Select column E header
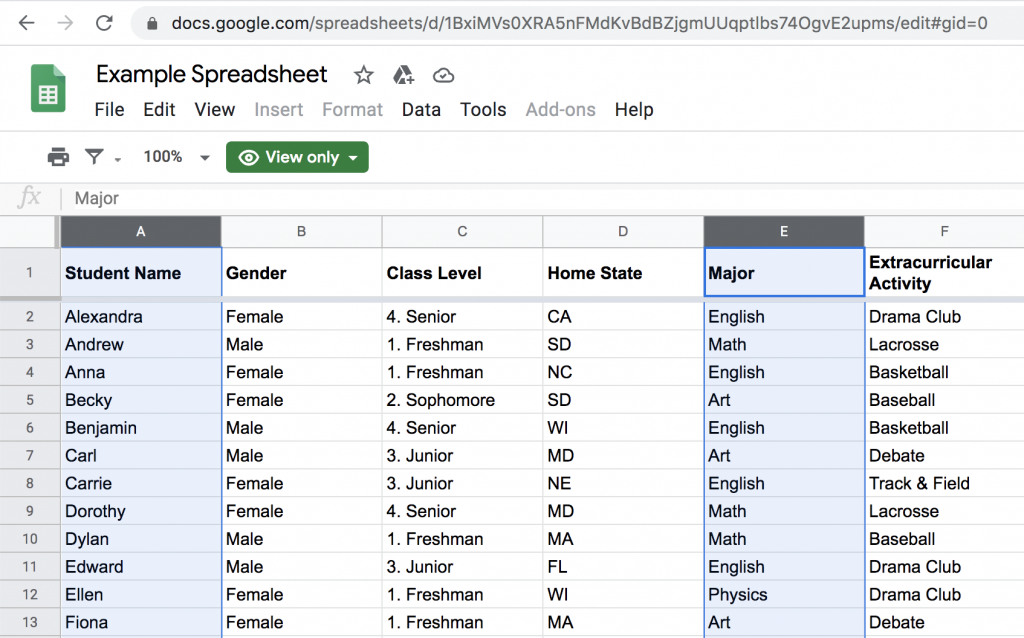The image size is (1024, 638). 784,232
